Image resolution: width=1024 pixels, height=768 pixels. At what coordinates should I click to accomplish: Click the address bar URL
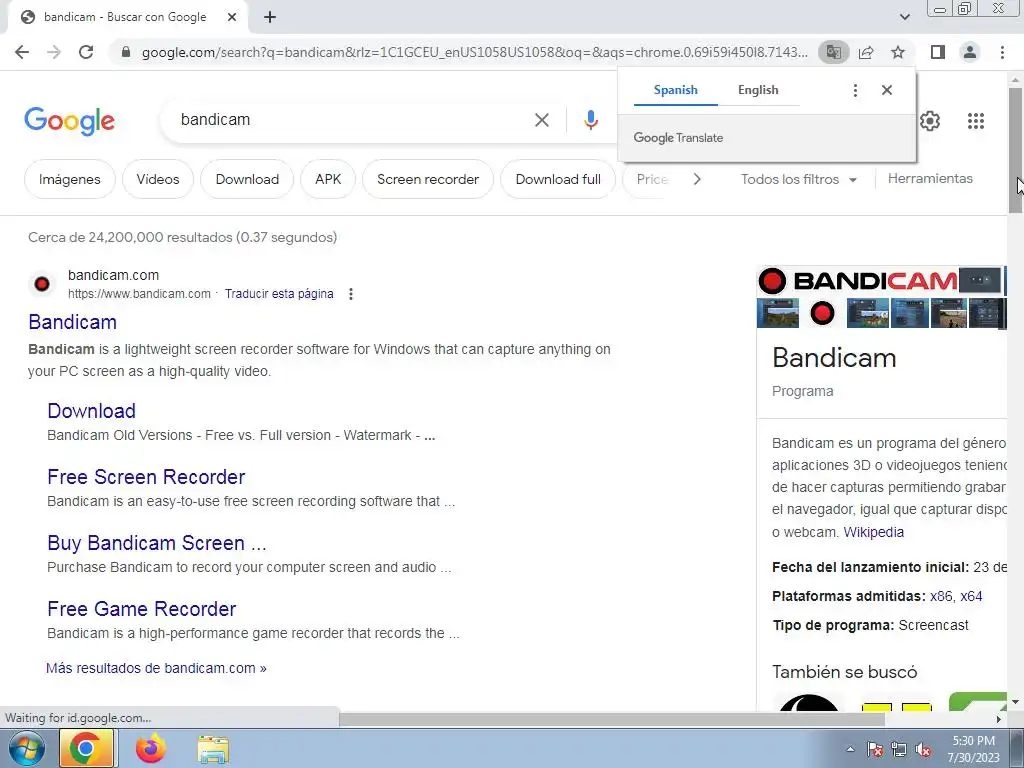click(474, 52)
